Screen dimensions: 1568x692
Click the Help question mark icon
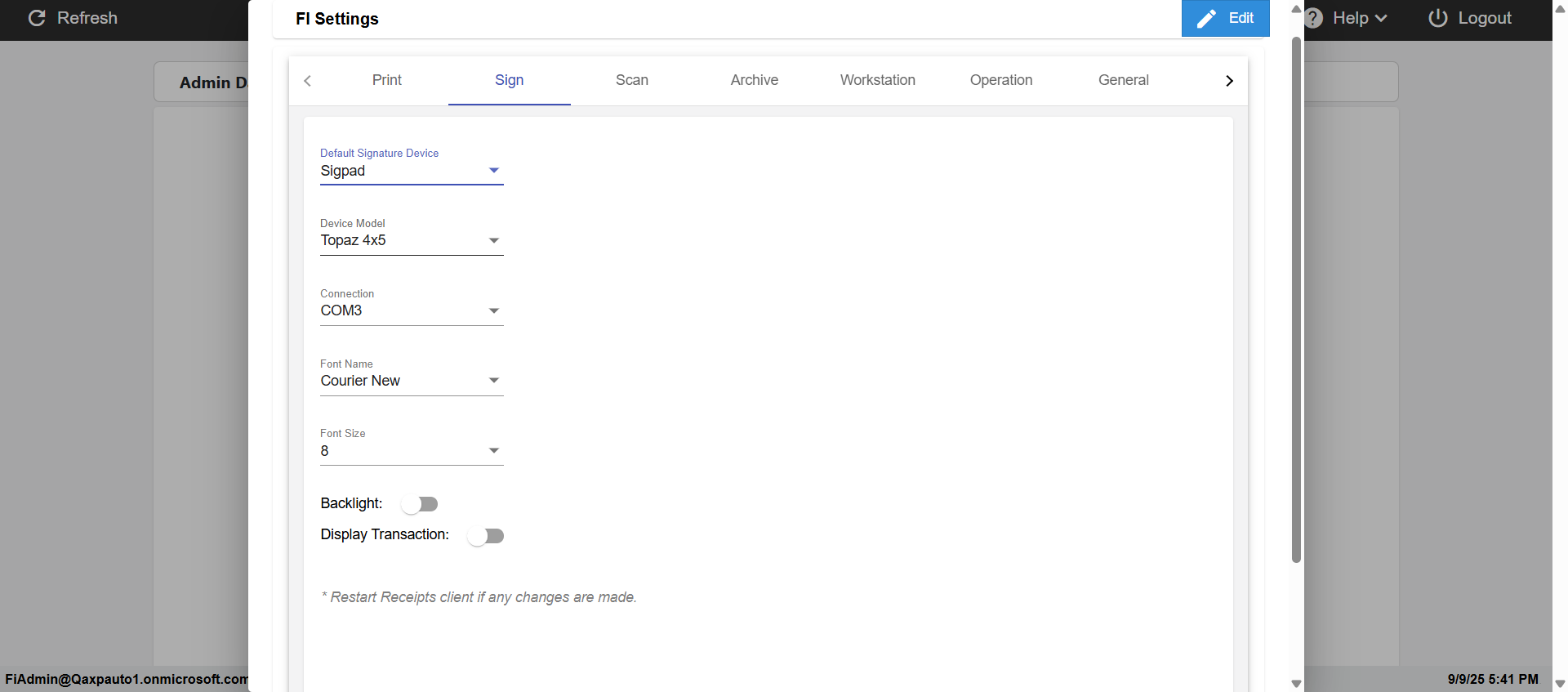click(x=1313, y=18)
